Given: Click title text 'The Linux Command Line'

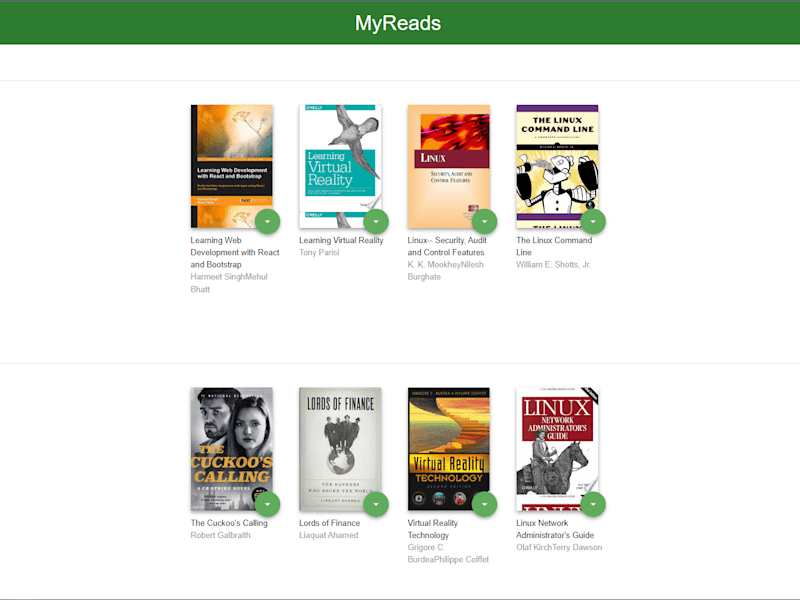Looking at the screenshot, I should pyautogui.click(x=554, y=246).
